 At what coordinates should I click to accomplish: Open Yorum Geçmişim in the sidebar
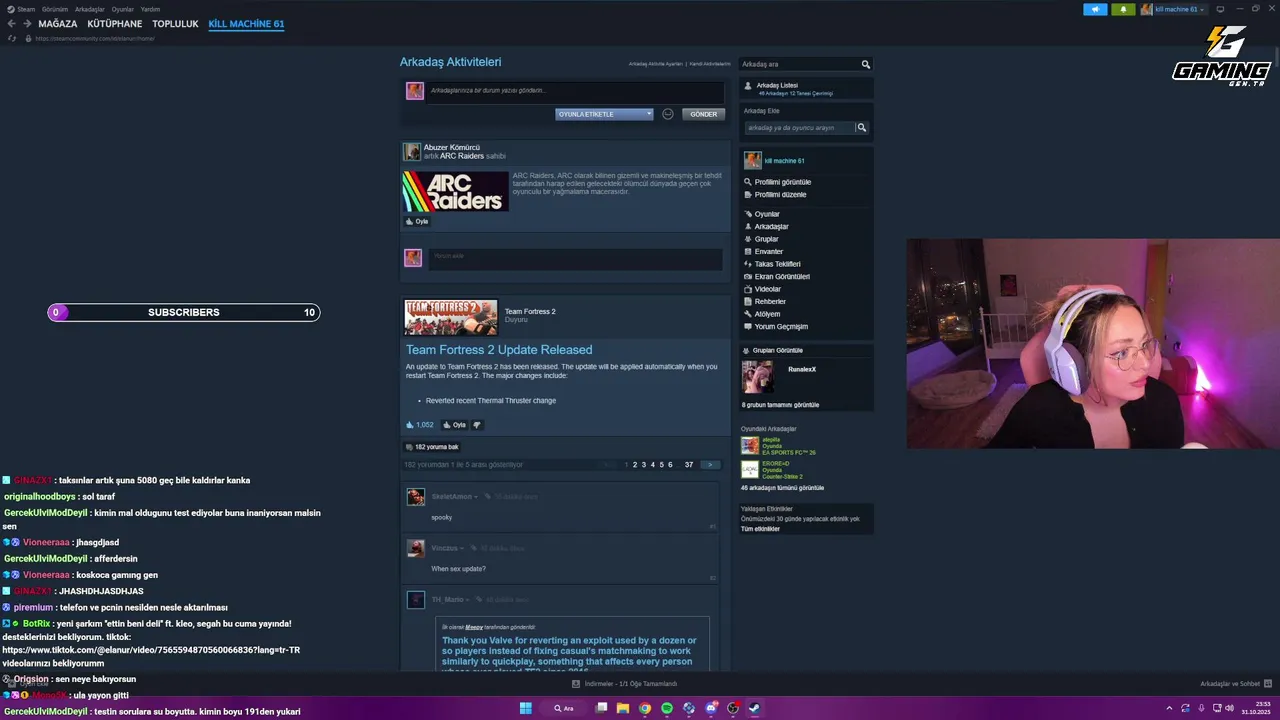781,327
